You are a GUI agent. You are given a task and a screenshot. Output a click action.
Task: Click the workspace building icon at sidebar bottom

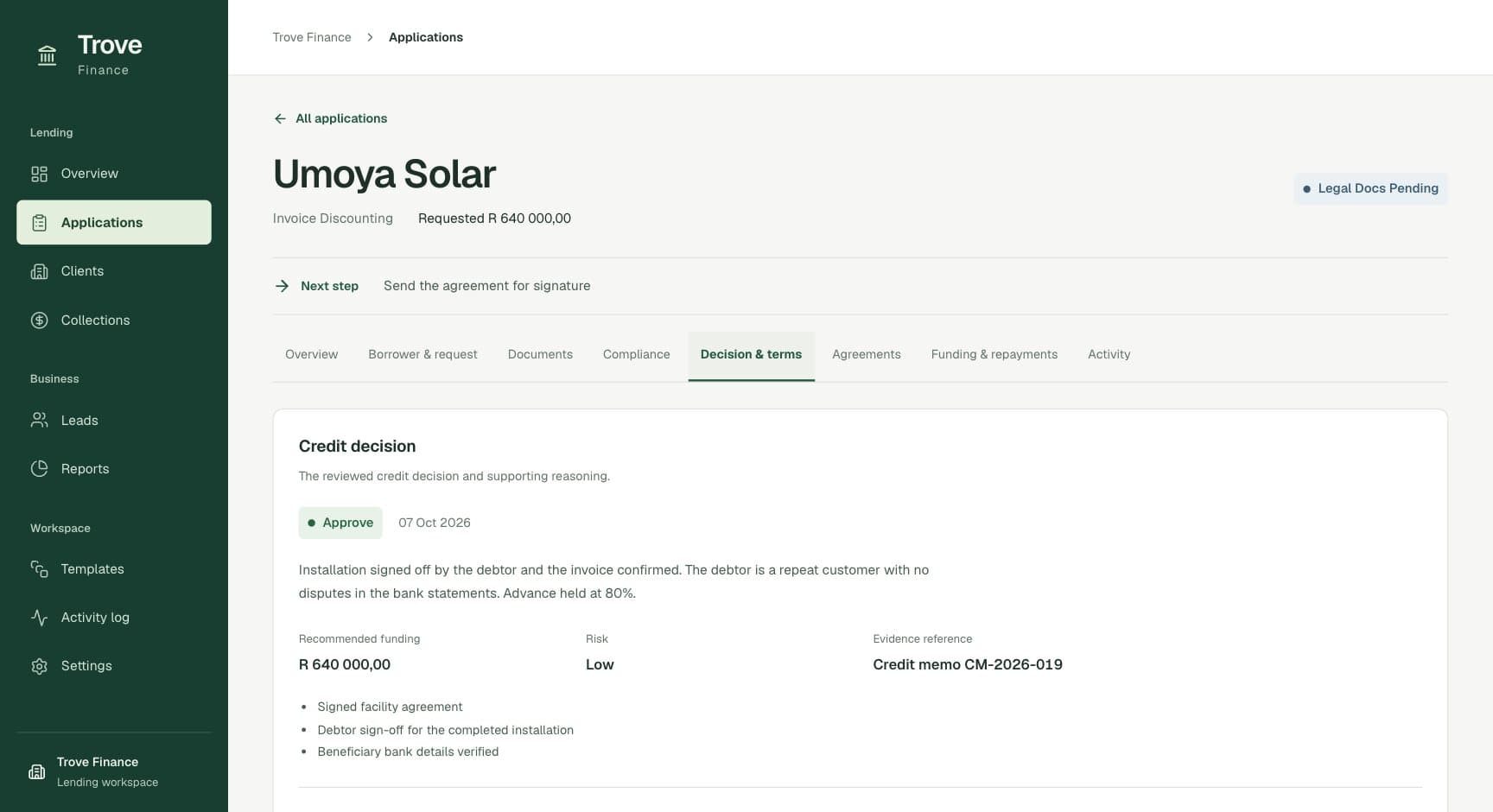click(37, 772)
